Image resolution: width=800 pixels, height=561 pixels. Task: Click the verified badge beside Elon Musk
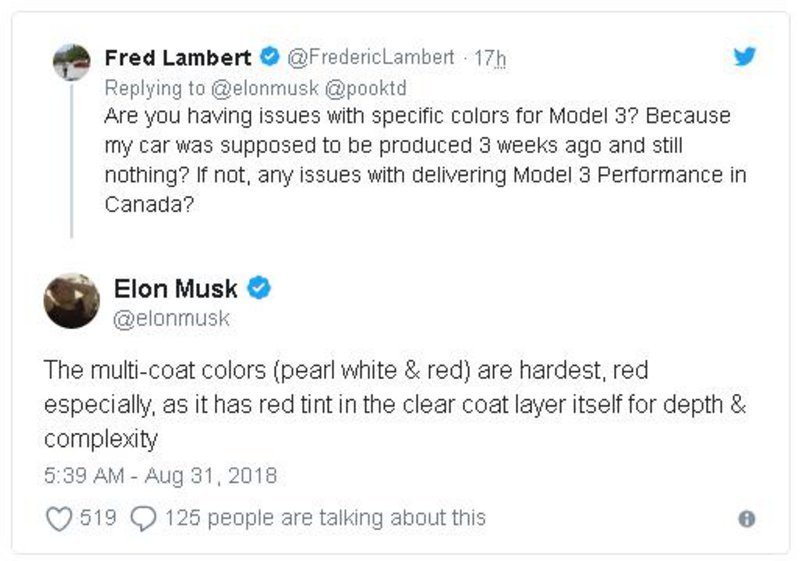pyautogui.click(x=259, y=290)
